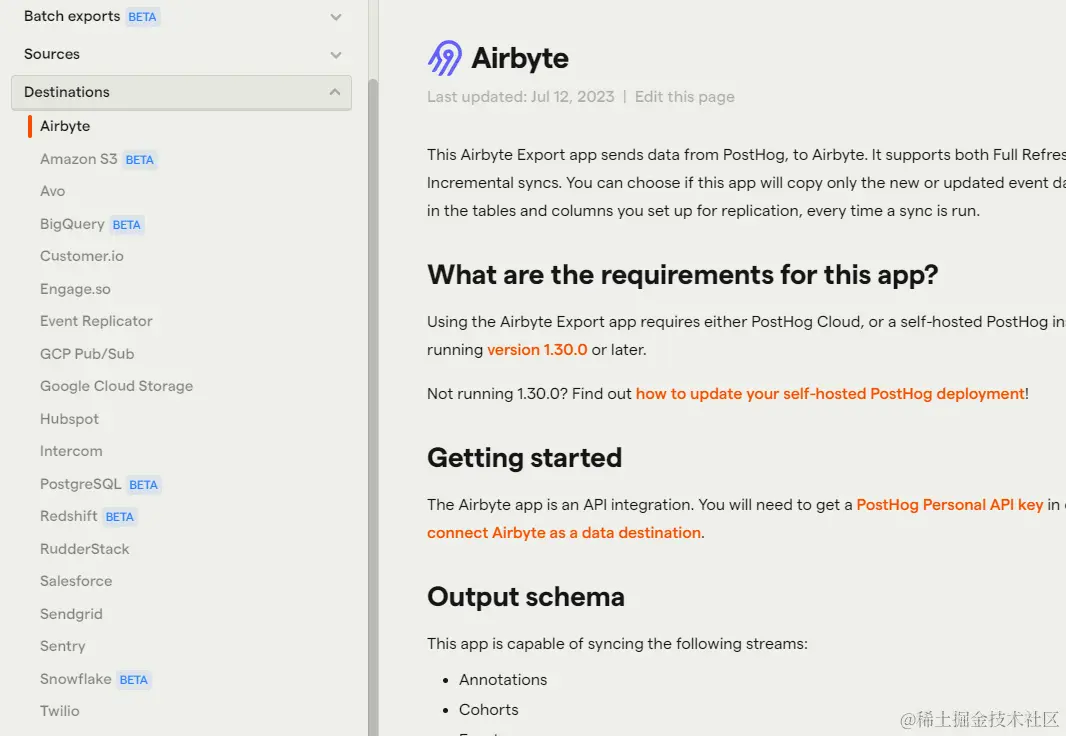Click connect Airbyte as data destination link
Viewport: 1066px width, 736px height.
point(563,533)
